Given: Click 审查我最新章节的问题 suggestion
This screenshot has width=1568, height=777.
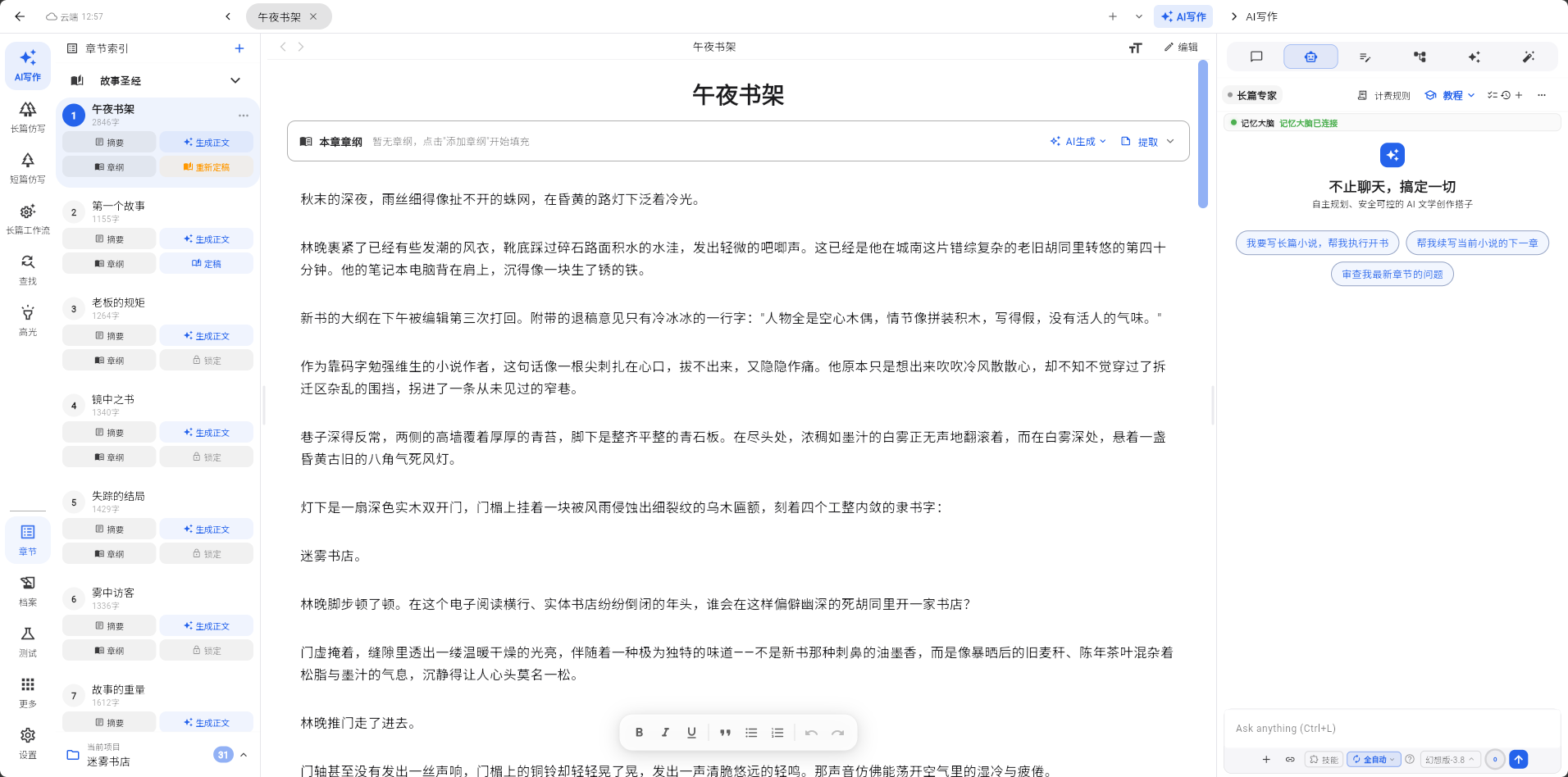Looking at the screenshot, I should 1392,274.
